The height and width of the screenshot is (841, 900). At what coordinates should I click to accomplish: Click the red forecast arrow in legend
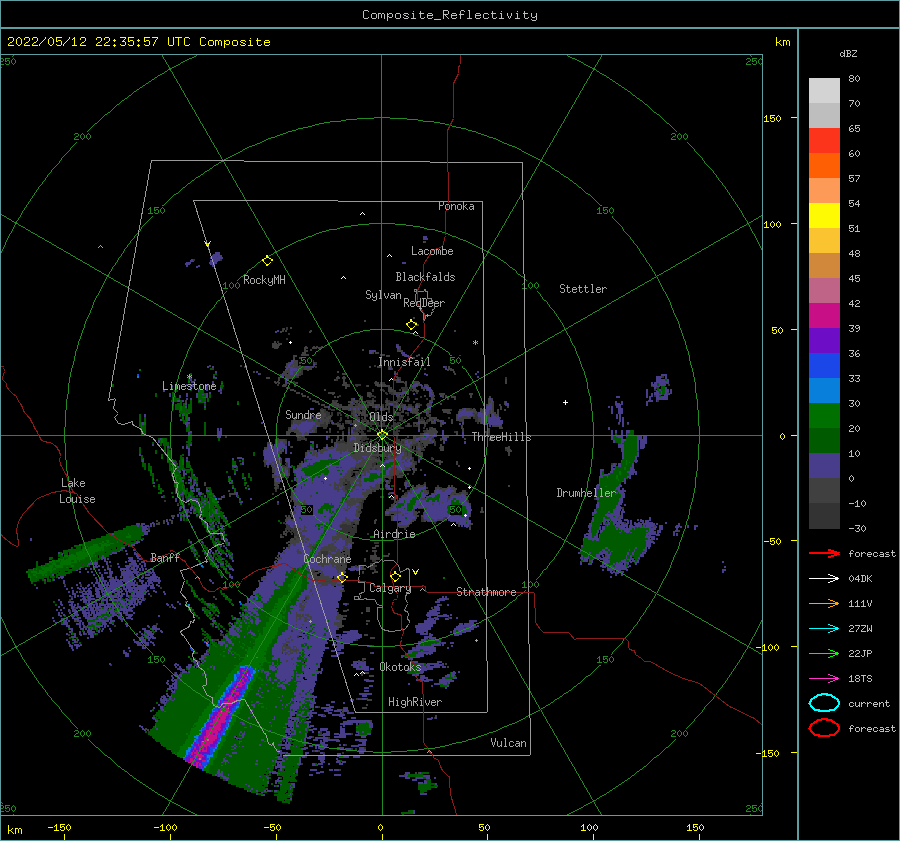[824, 553]
